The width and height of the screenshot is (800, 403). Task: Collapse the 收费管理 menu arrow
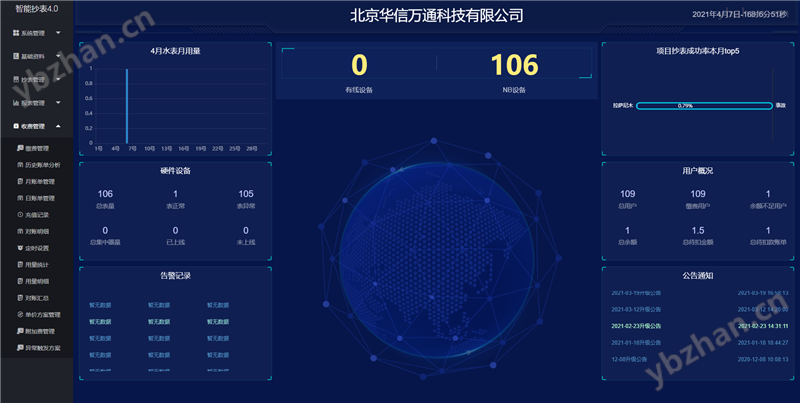coord(58,126)
